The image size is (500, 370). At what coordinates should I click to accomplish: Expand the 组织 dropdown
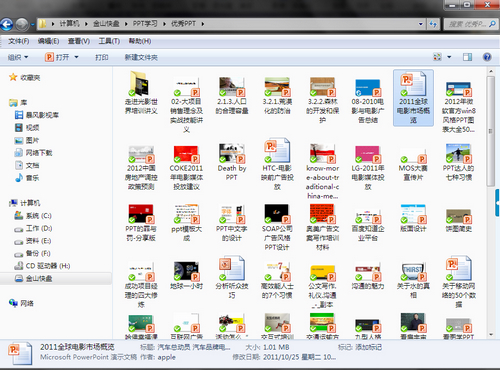pos(18,57)
